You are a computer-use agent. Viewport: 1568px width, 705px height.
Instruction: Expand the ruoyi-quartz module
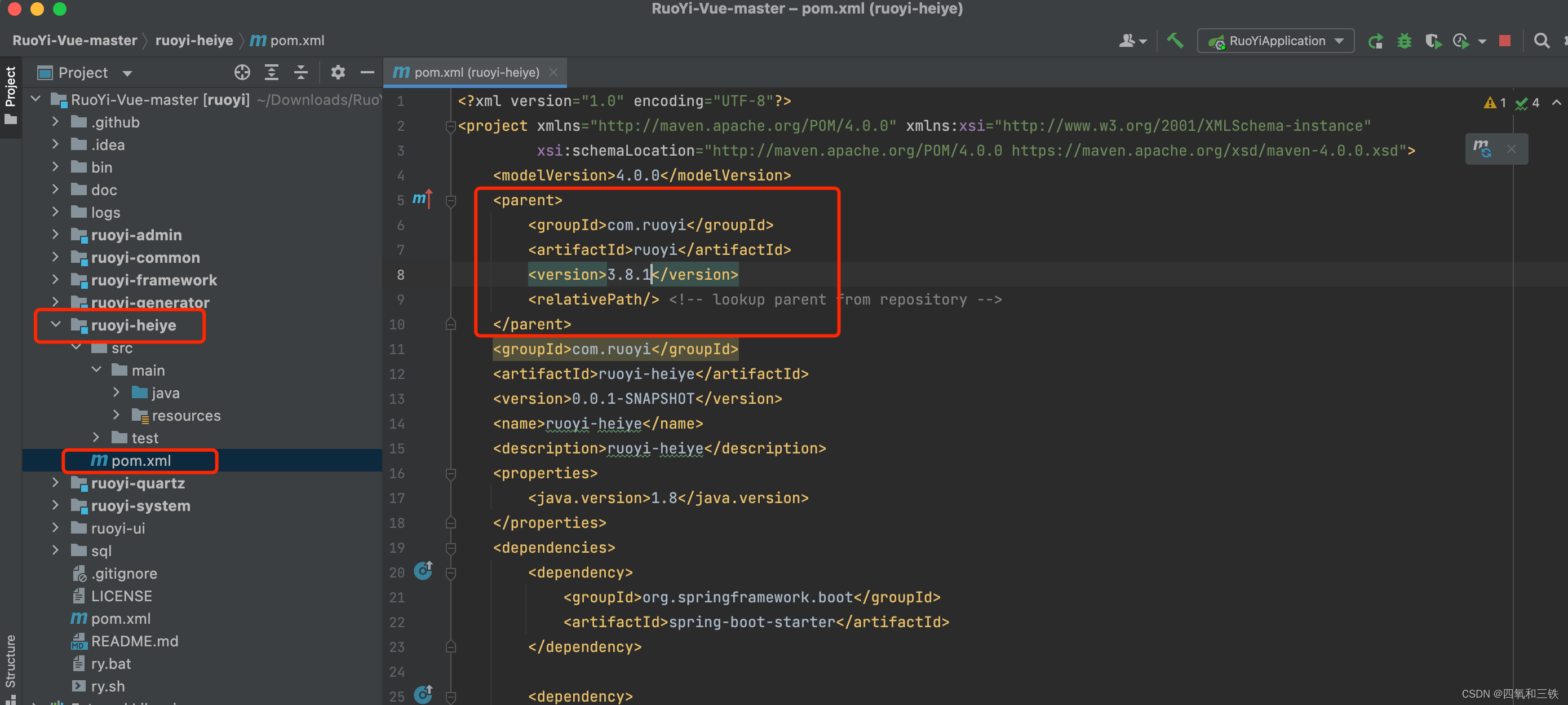pyautogui.click(x=55, y=483)
